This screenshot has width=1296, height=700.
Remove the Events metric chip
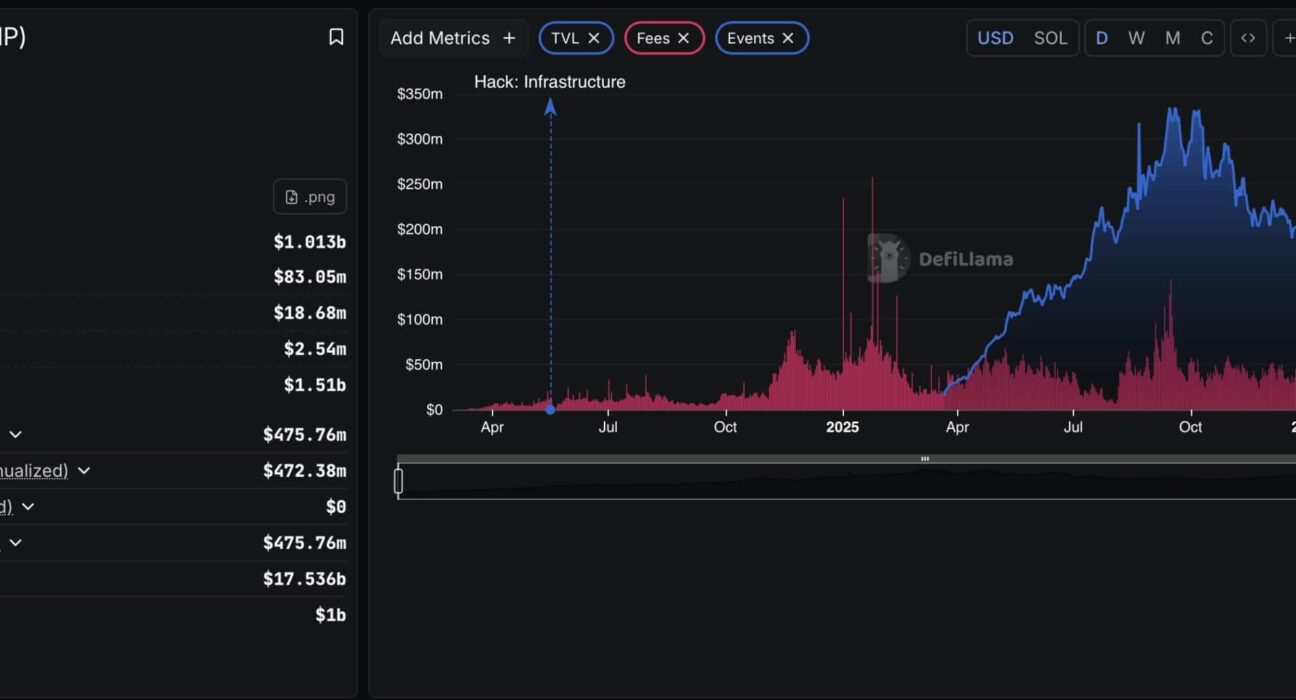pos(788,38)
